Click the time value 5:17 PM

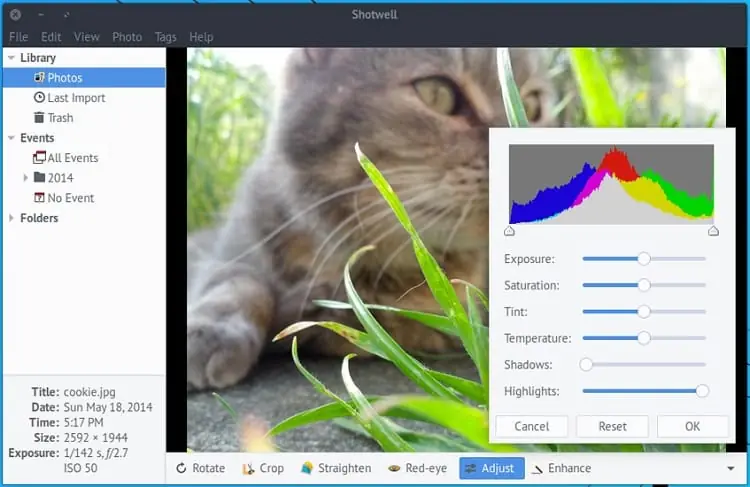click(83, 422)
